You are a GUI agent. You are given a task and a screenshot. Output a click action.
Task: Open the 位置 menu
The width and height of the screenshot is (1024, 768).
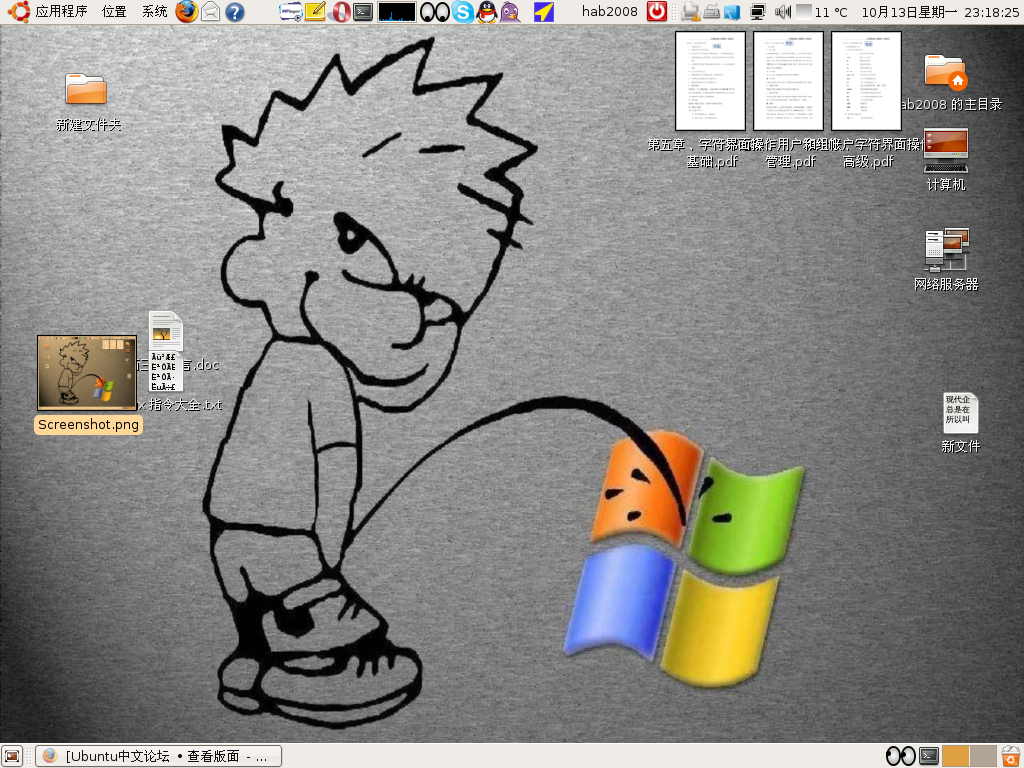[x=114, y=11]
